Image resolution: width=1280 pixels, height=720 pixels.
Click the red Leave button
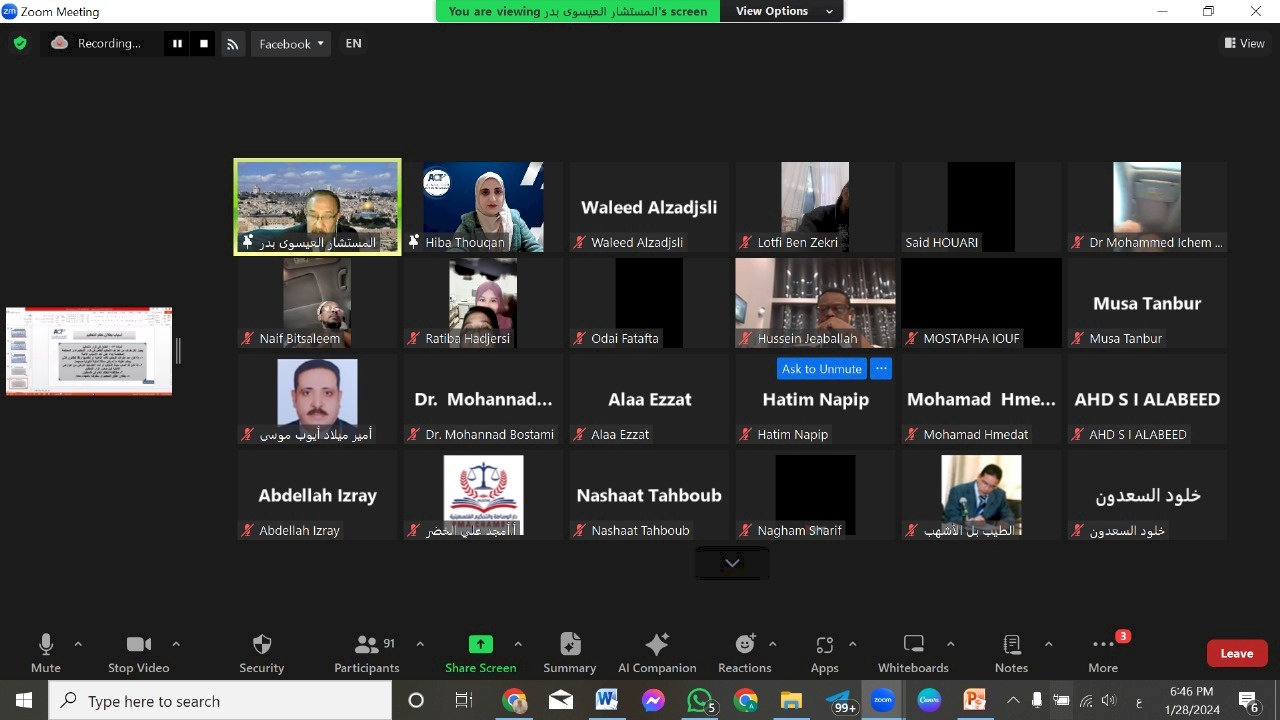(1236, 653)
